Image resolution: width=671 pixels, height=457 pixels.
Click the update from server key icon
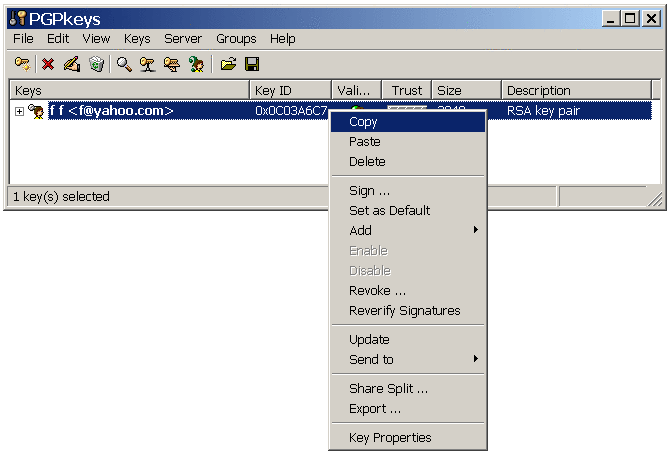click(x=172, y=64)
